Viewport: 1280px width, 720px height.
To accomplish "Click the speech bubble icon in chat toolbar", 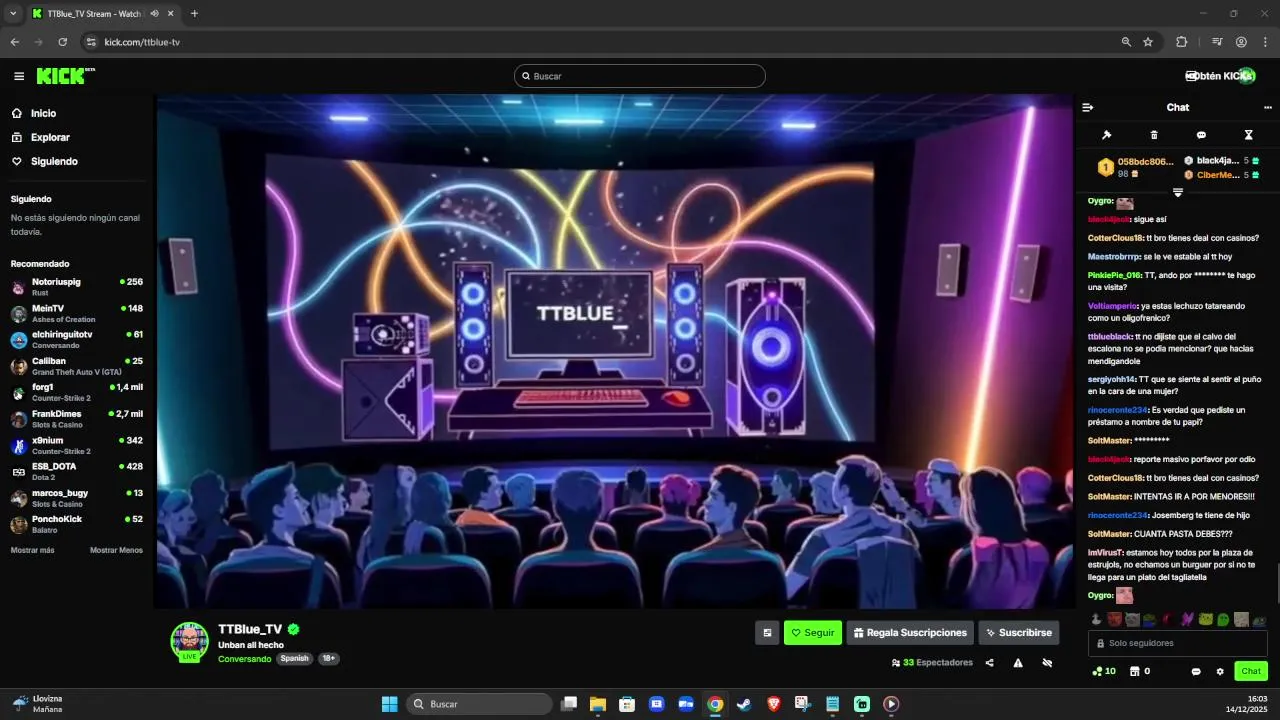I will coord(1201,135).
